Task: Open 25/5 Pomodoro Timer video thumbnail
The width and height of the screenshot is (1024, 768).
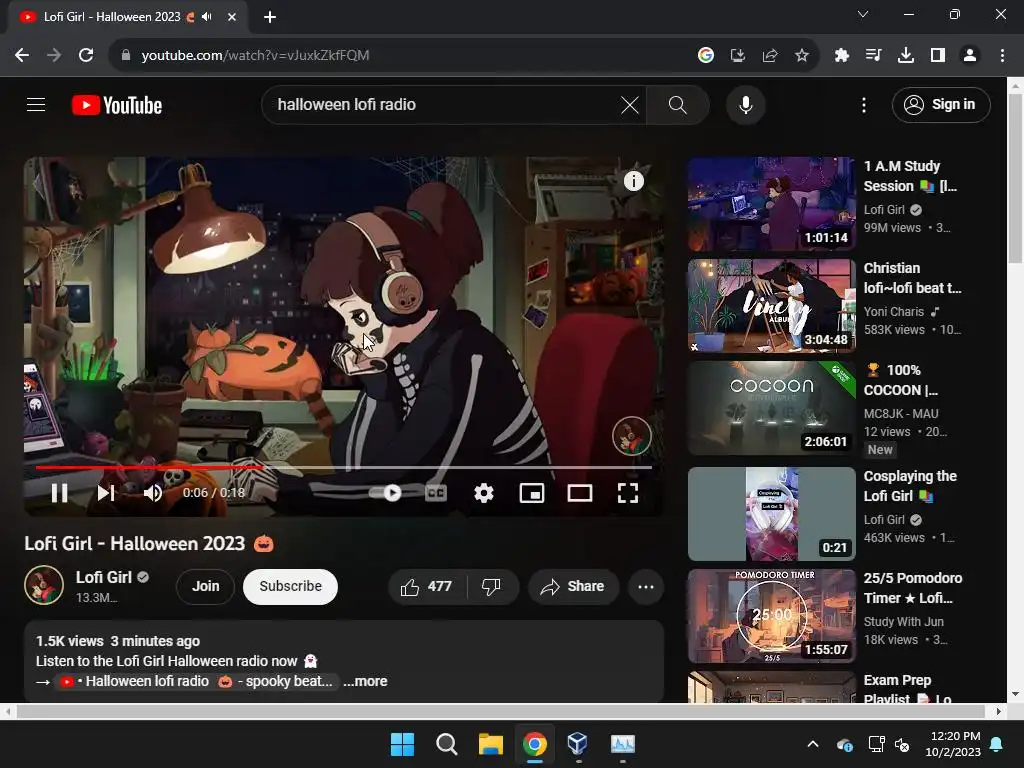Action: tap(771, 616)
